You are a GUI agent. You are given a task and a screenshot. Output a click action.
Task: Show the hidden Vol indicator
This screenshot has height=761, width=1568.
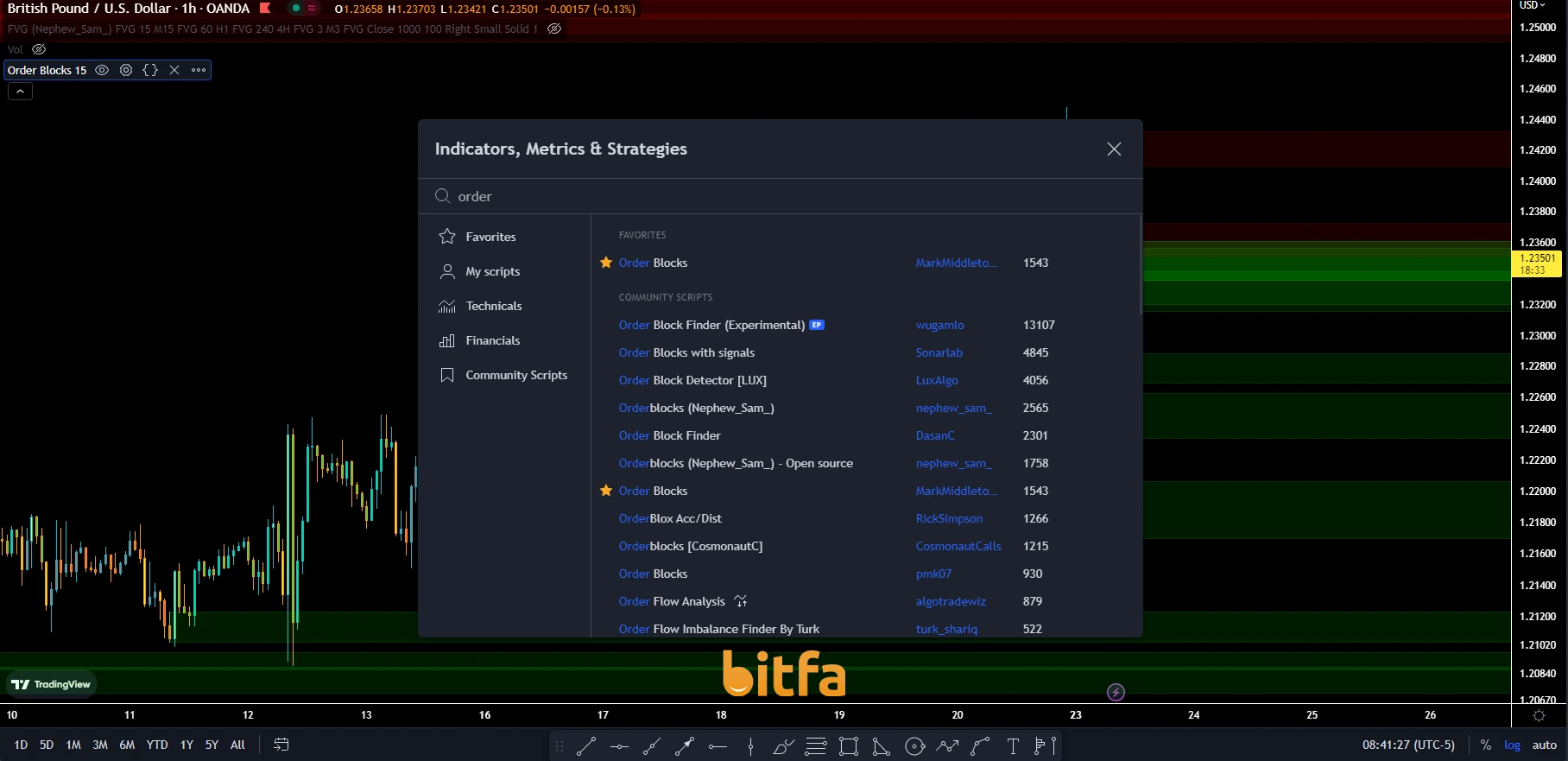[x=39, y=49]
